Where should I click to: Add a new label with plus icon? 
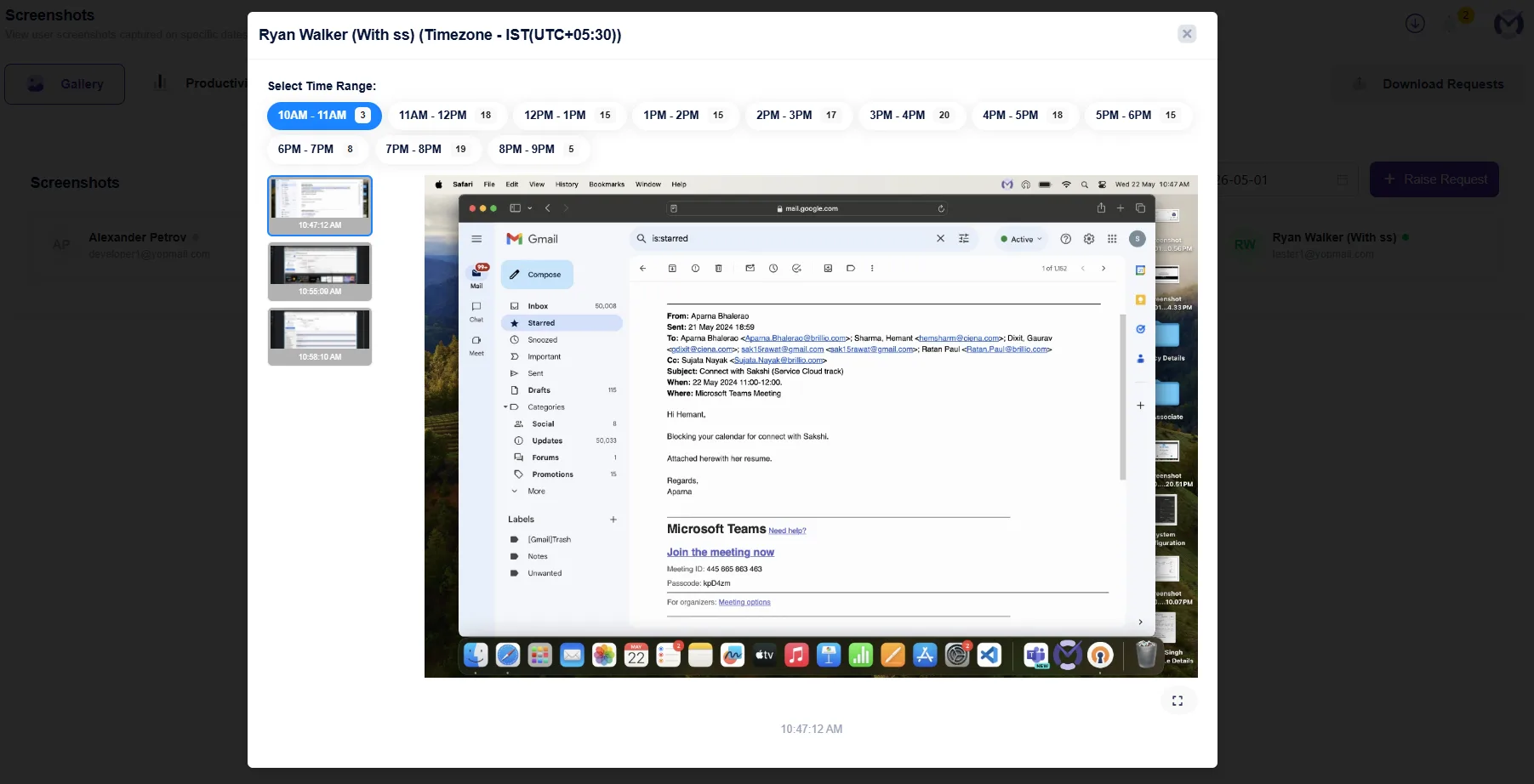tap(613, 520)
